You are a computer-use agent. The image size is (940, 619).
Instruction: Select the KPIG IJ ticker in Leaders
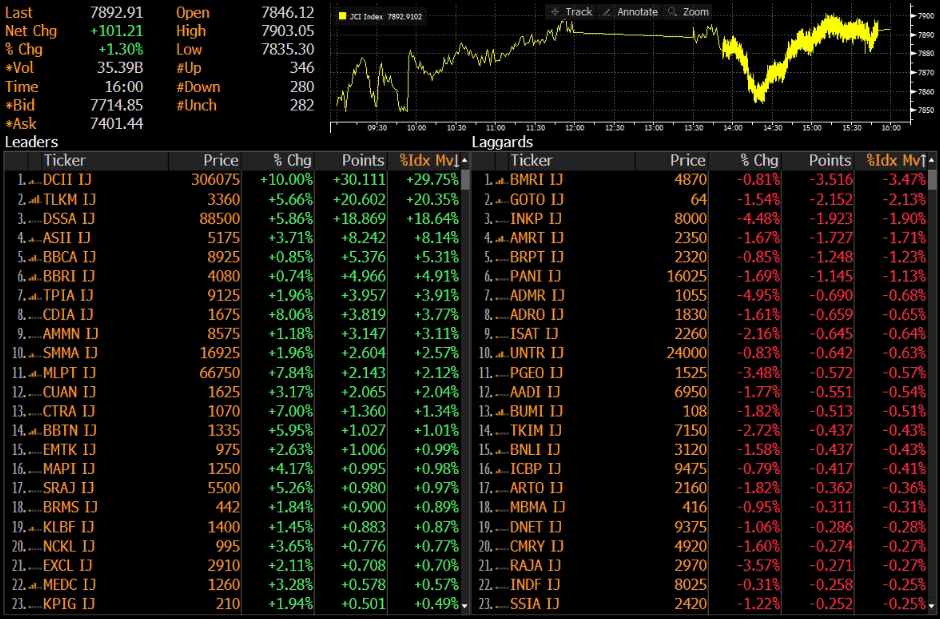coord(69,604)
